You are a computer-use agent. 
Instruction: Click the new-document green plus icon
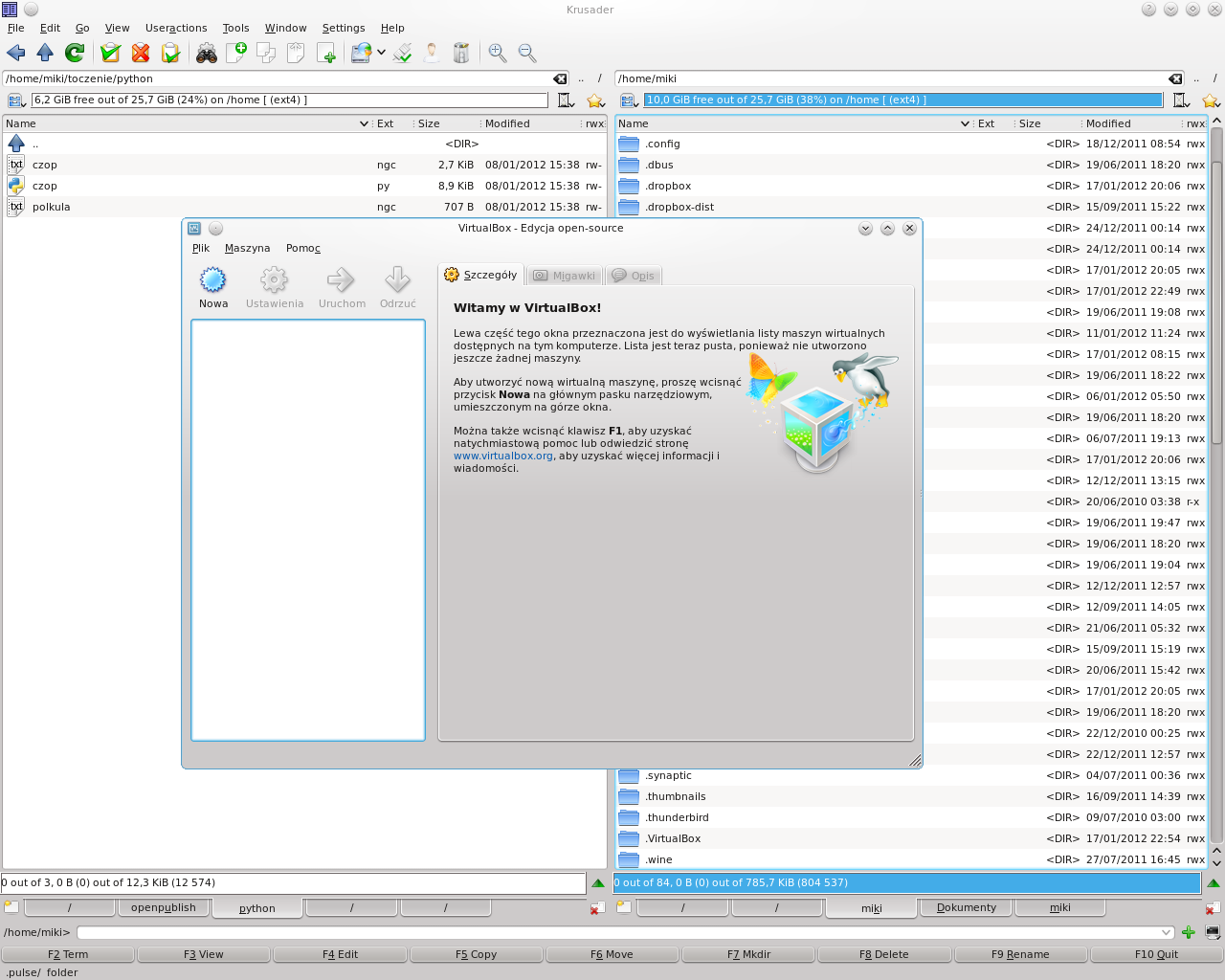point(236,53)
